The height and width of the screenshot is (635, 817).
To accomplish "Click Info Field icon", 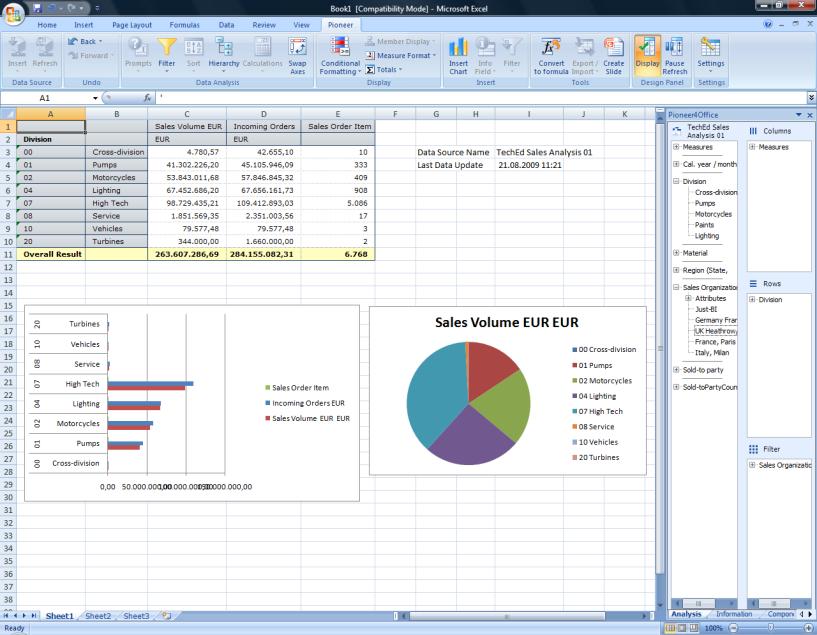I will point(485,56).
